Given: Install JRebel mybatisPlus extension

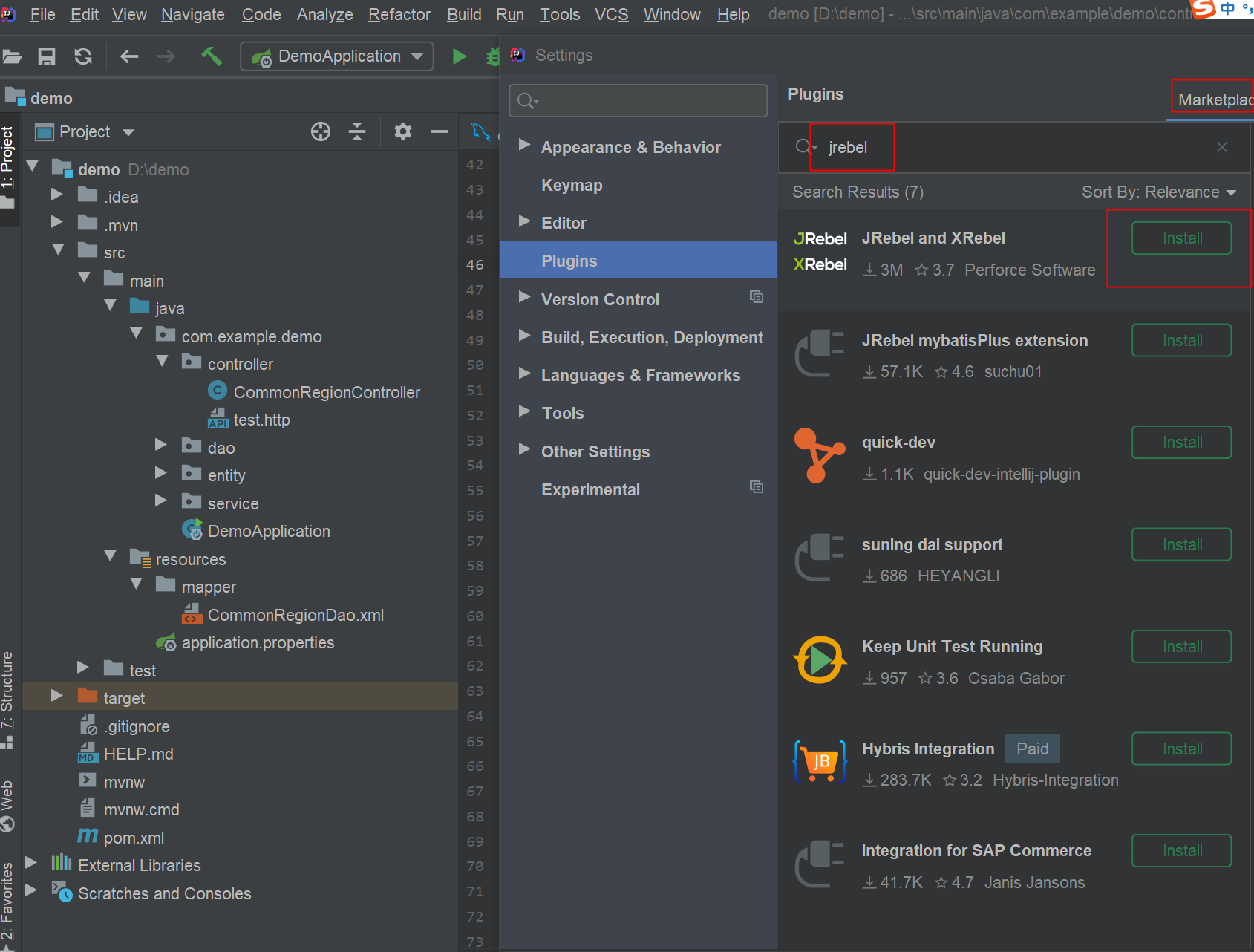Looking at the screenshot, I should click(1181, 341).
